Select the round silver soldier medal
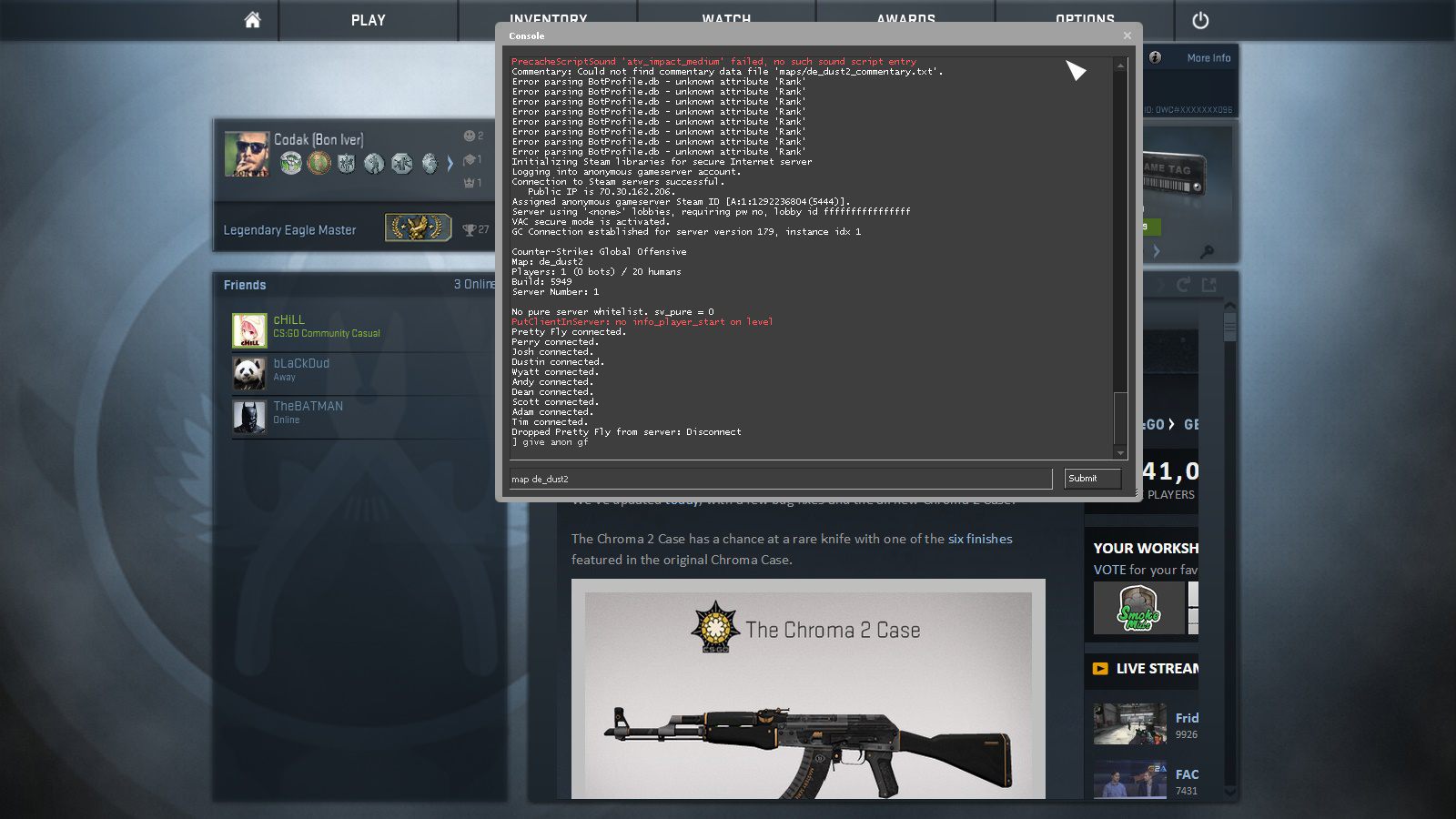Screen dimensions: 1456x819 pyautogui.click(x=374, y=163)
